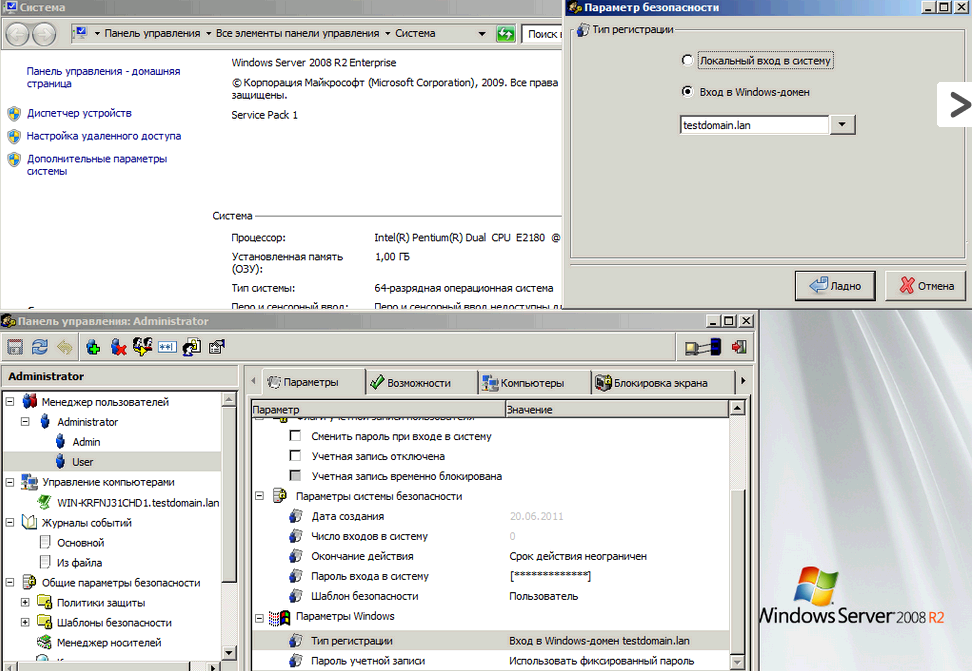The image size is (973, 672).
Task: Click the save floppy disk toolbar icon
Action: 15,347
